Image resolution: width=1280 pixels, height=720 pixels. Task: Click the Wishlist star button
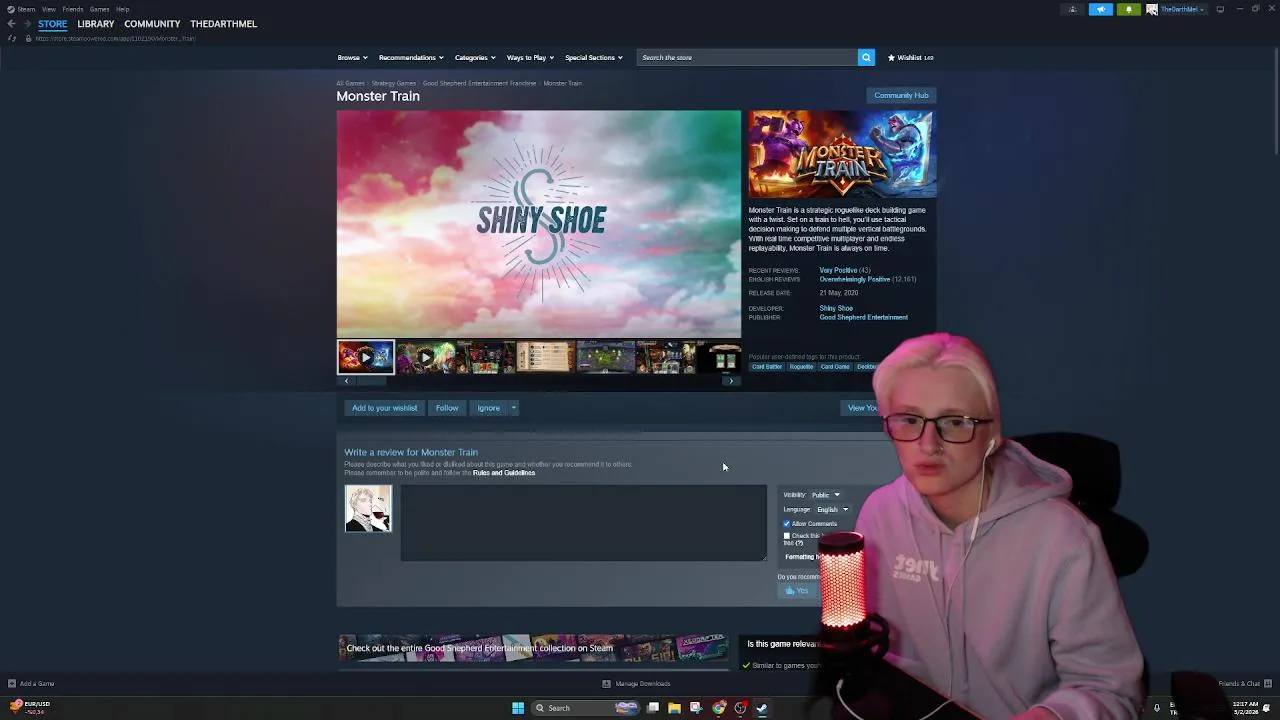[x=911, y=57]
